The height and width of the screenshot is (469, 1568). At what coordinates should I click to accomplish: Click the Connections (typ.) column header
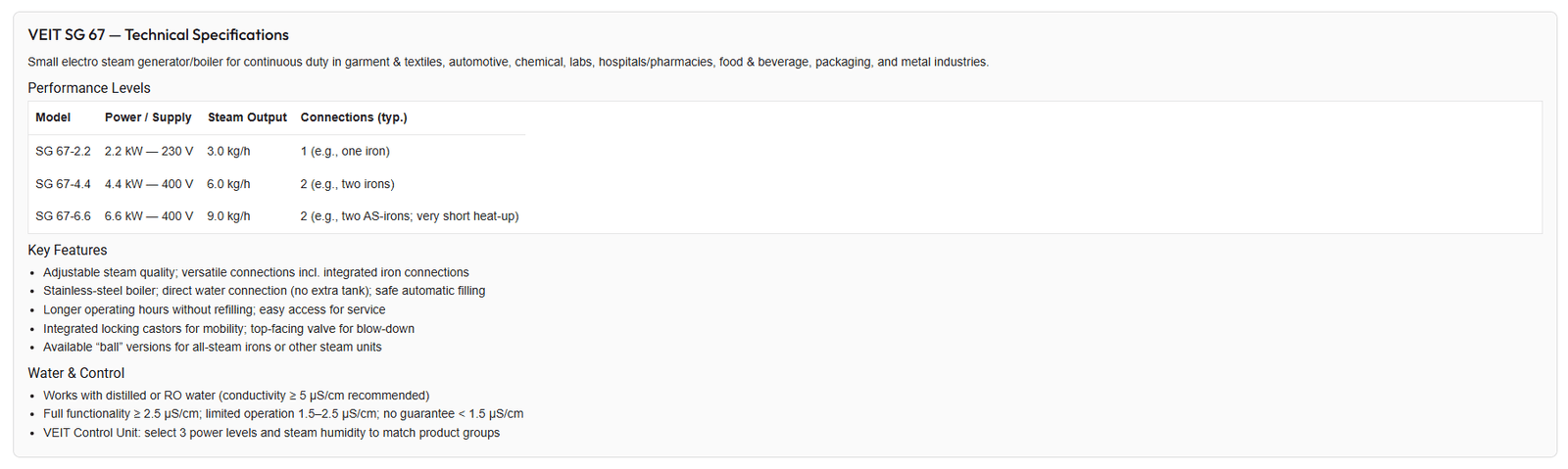(354, 117)
